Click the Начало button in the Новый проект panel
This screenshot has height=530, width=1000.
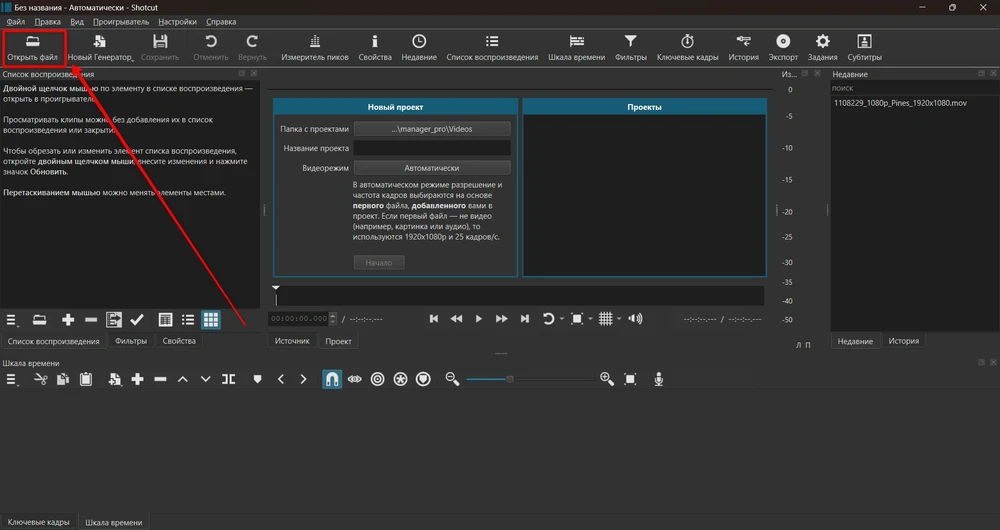point(379,263)
